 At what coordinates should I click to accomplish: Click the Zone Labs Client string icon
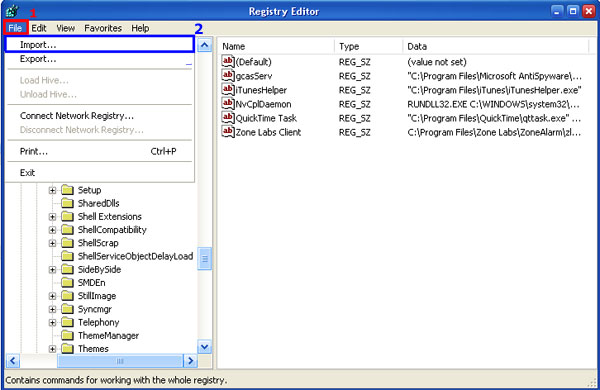click(x=228, y=132)
